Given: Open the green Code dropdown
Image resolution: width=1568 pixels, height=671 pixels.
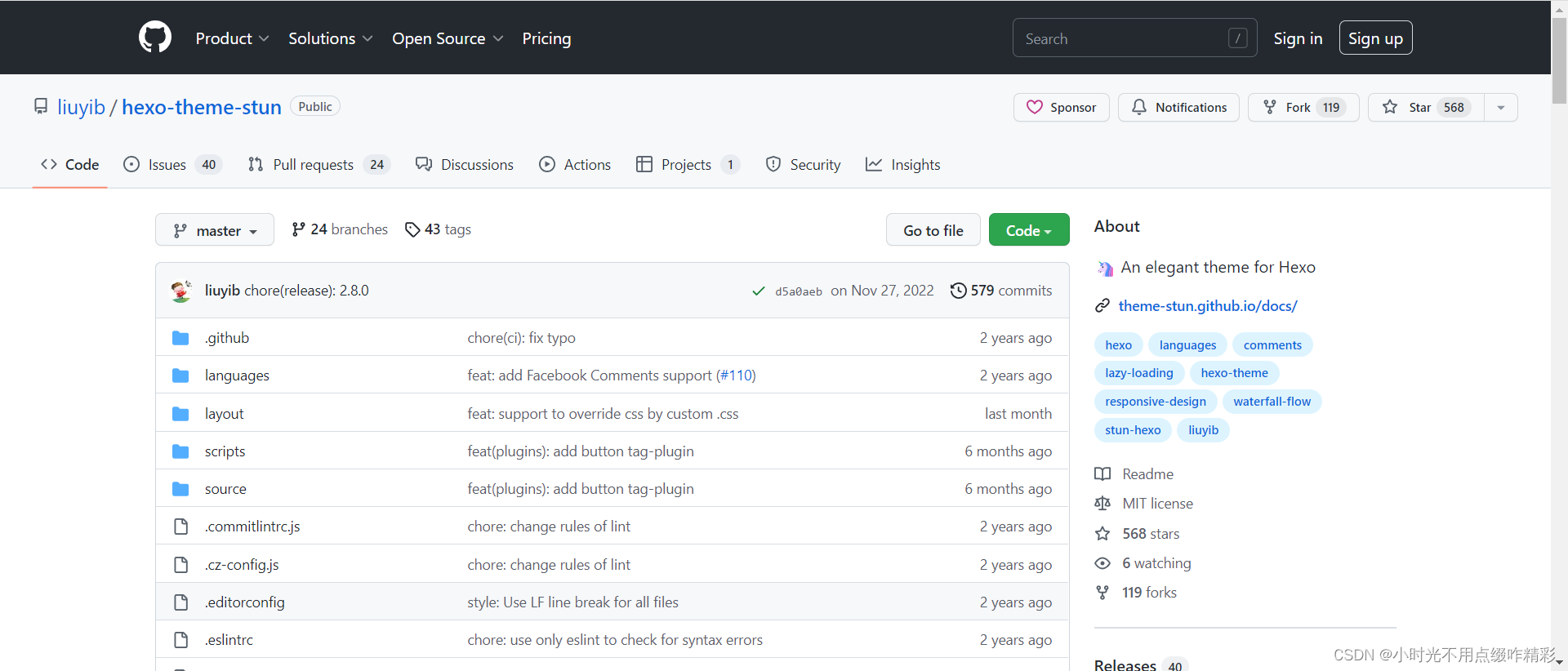Looking at the screenshot, I should point(1029,230).
